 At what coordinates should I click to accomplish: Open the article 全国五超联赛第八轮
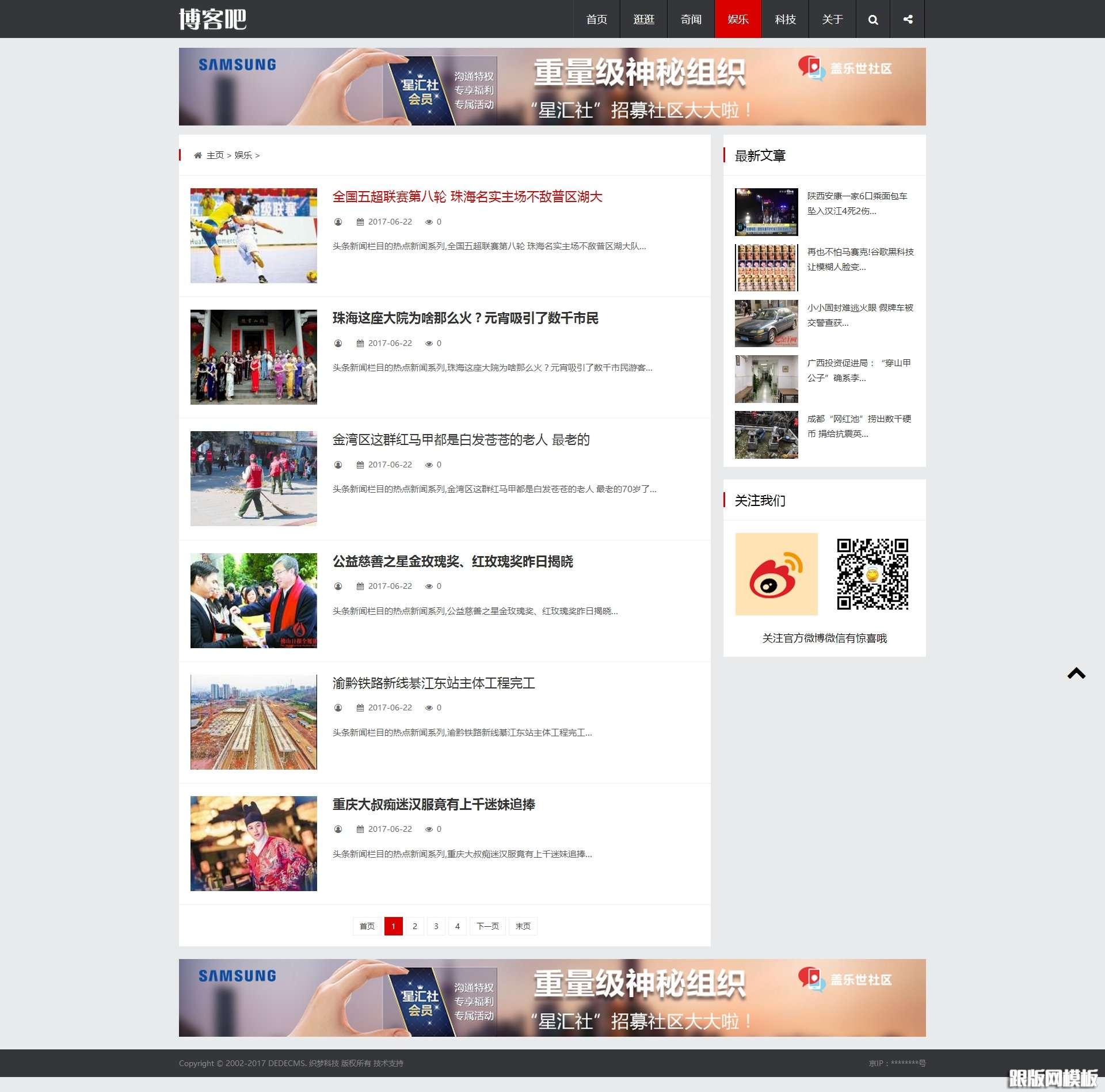coord(468,197)
